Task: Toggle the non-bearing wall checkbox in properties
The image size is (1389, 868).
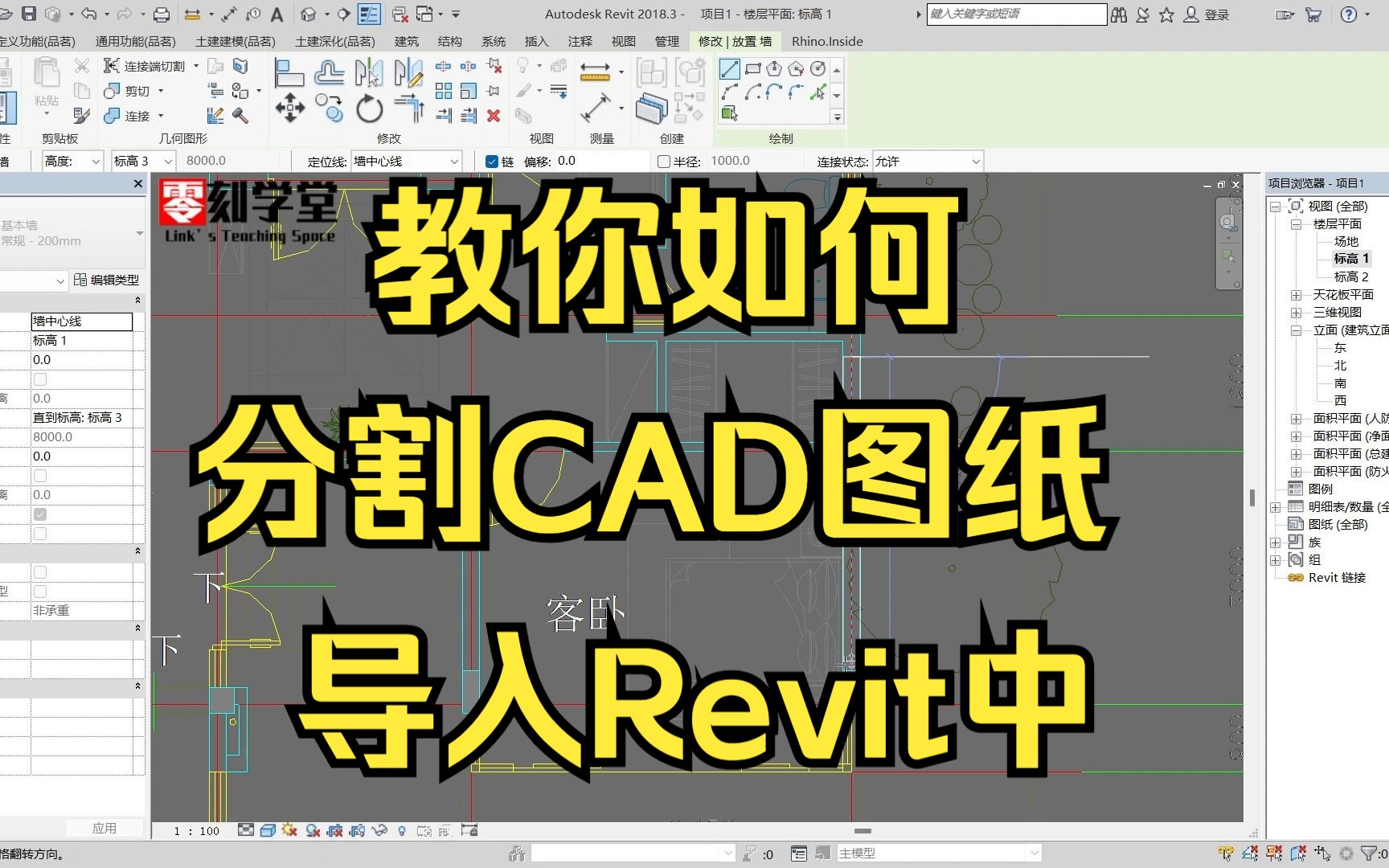Action: [x=40, y=592]
